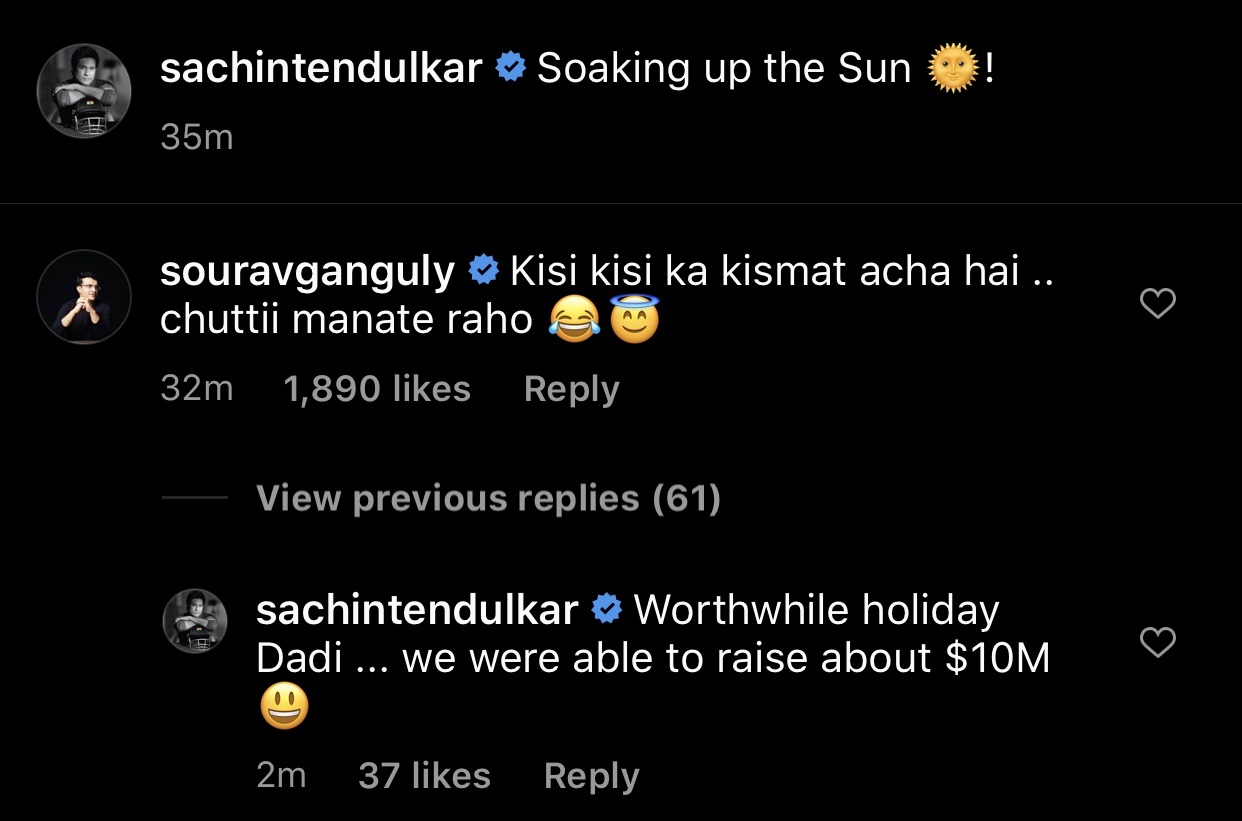
Task: Open sachintendulkar's profile picture beside the caption
Action: point(84,91)
